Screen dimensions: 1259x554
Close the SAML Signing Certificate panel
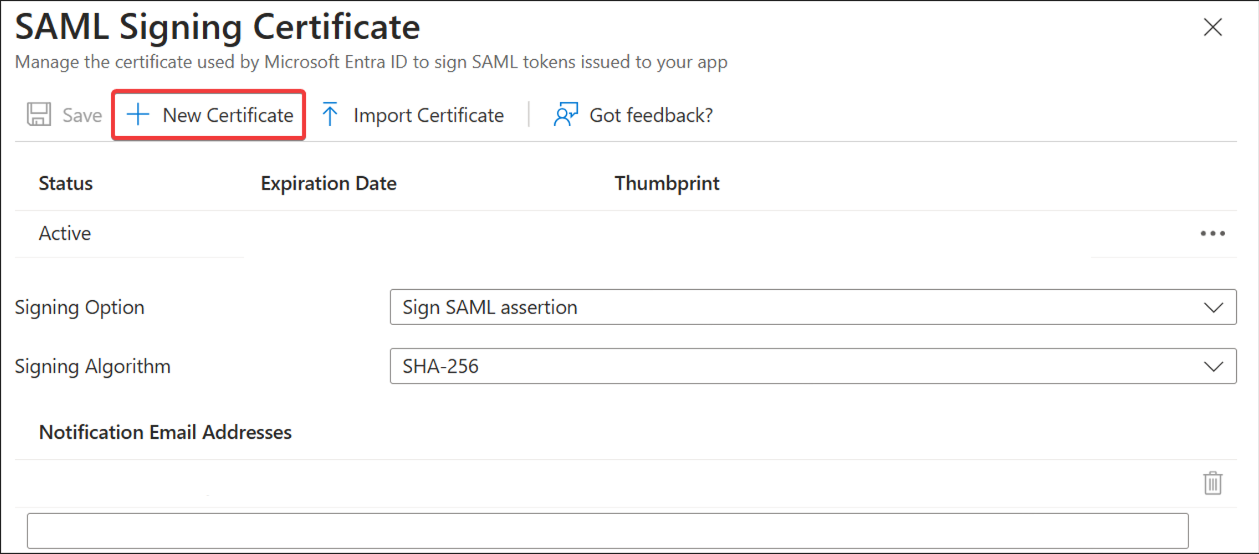[x=1213, y=27]
